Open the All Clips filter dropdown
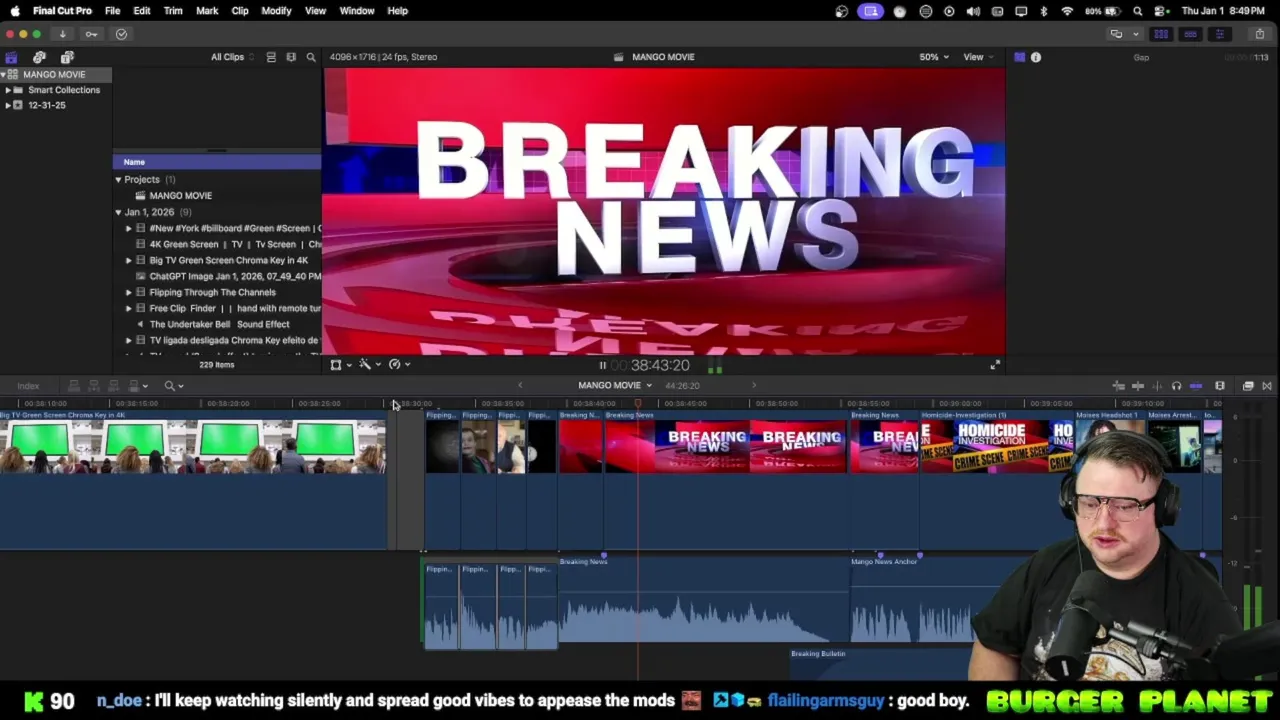Viewport: 1280px width, 720px height. tap(232, 57)
